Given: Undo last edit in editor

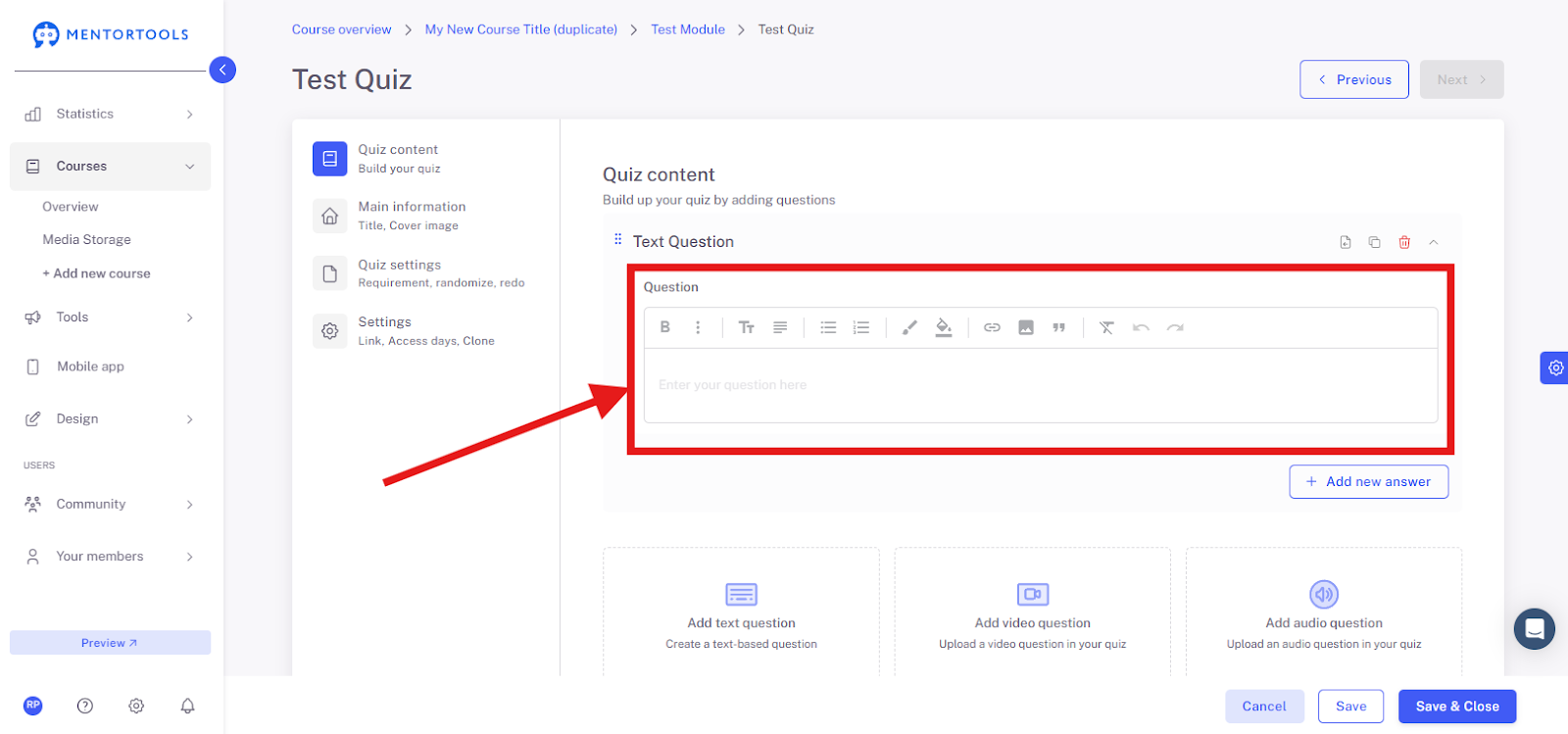Looking at the screenshot, I should [1141, 327].
